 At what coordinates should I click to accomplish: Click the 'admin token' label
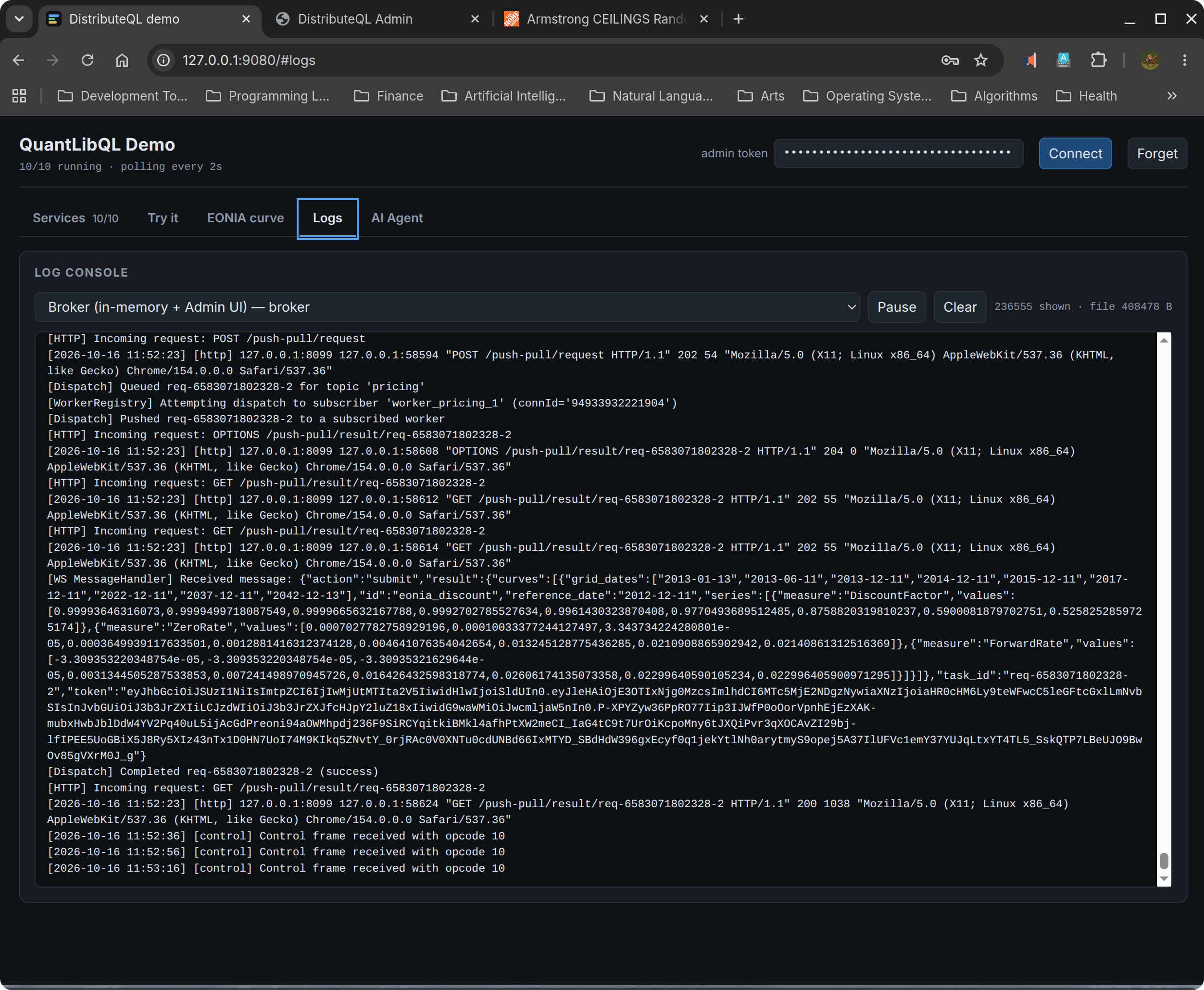pyautogui.click(x=734, y=153)
